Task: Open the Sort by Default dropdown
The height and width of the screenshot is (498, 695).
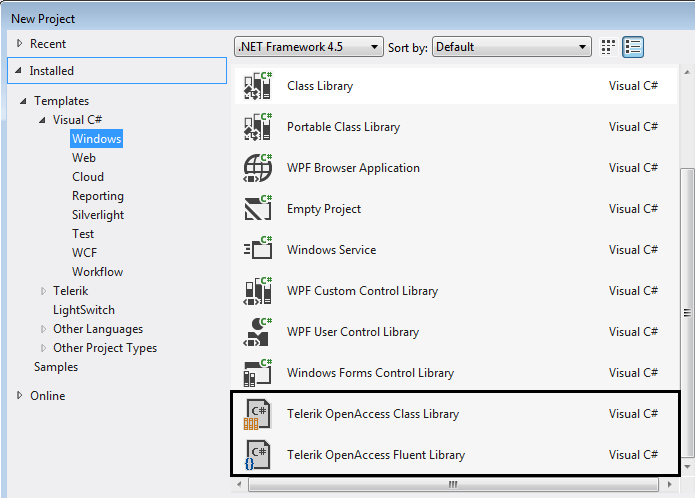Action: [x=511, y=47]
